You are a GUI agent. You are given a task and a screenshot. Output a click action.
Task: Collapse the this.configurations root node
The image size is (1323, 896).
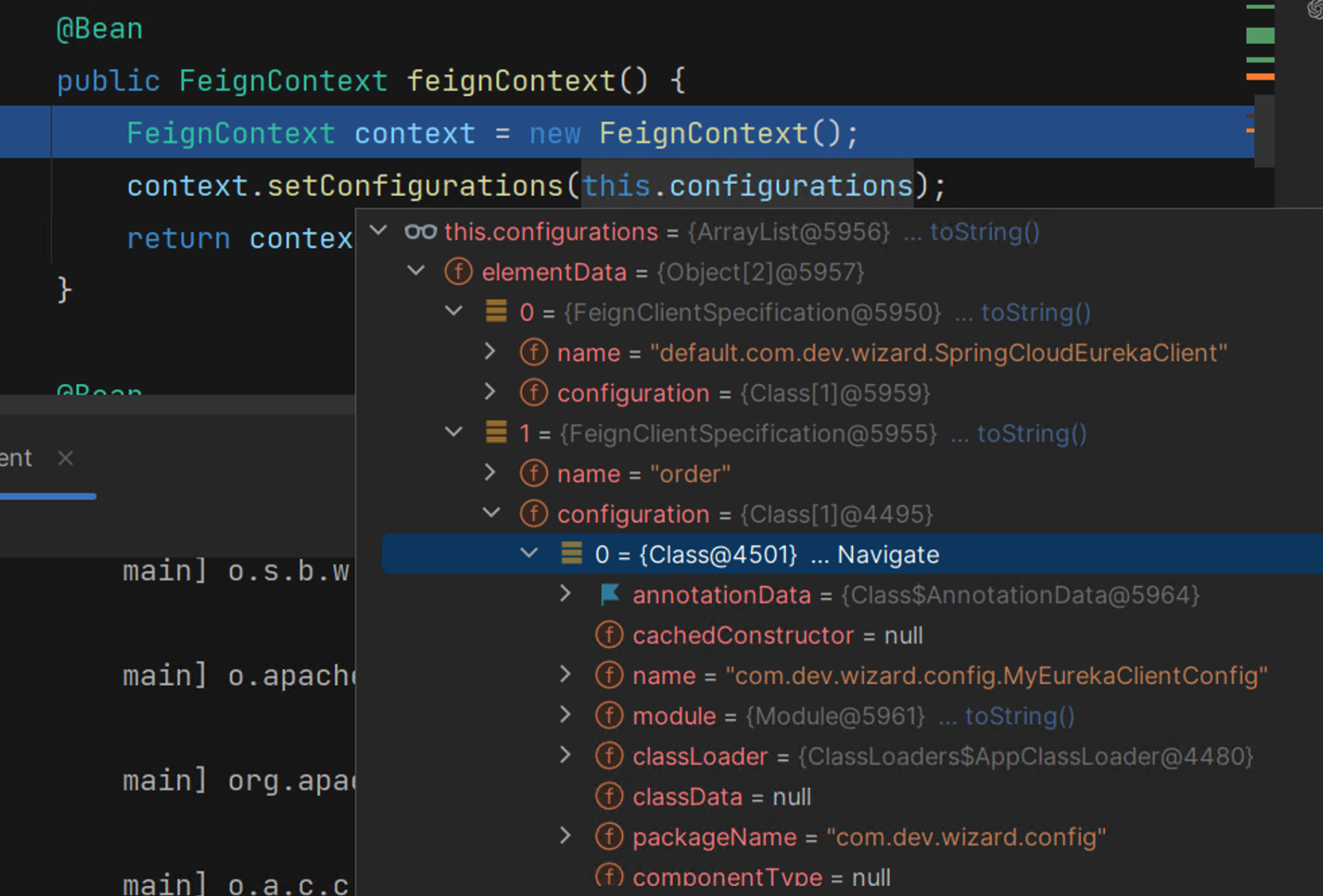tap(378, 230)
